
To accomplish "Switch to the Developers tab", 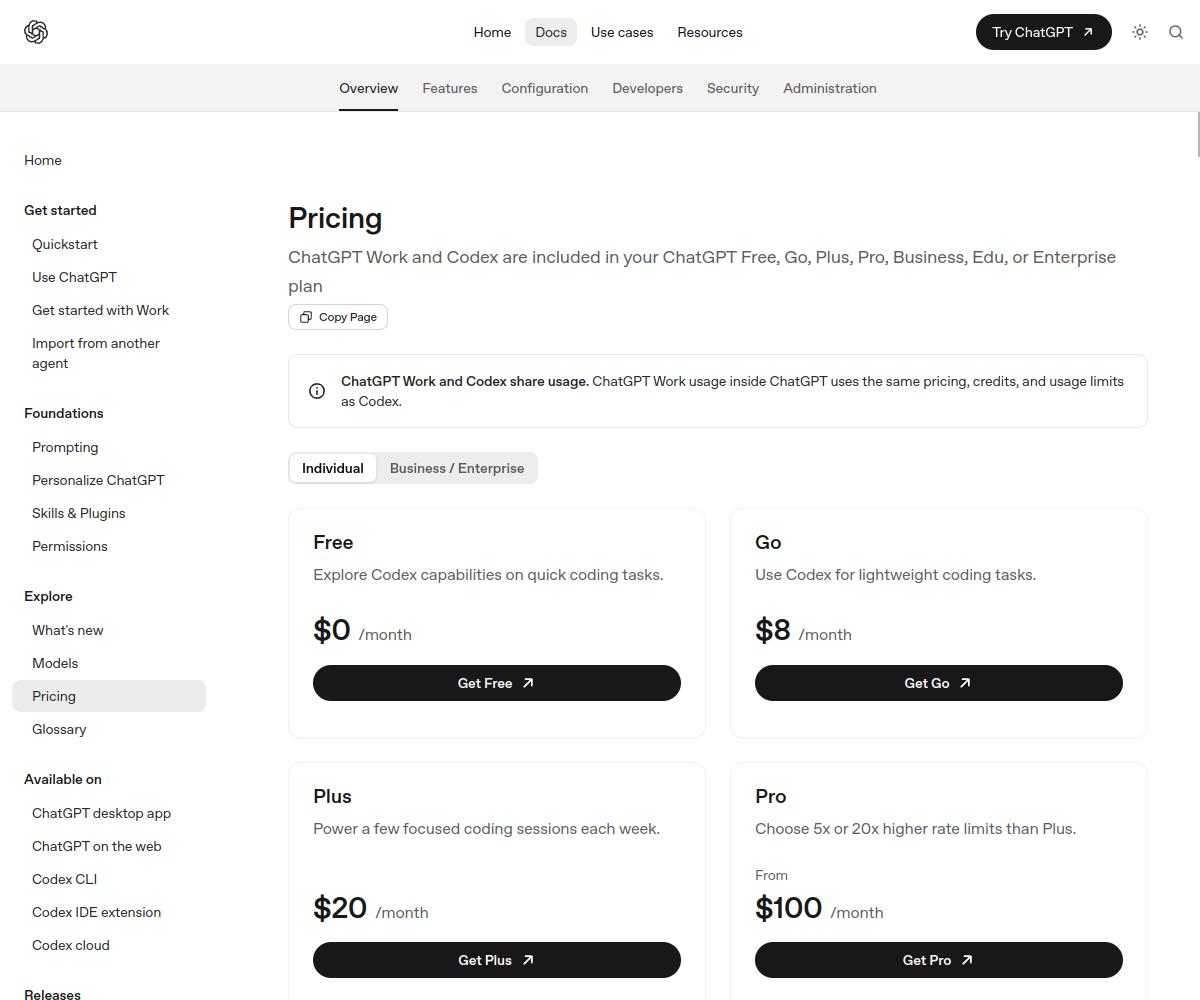I will click(x=648, y=88).
